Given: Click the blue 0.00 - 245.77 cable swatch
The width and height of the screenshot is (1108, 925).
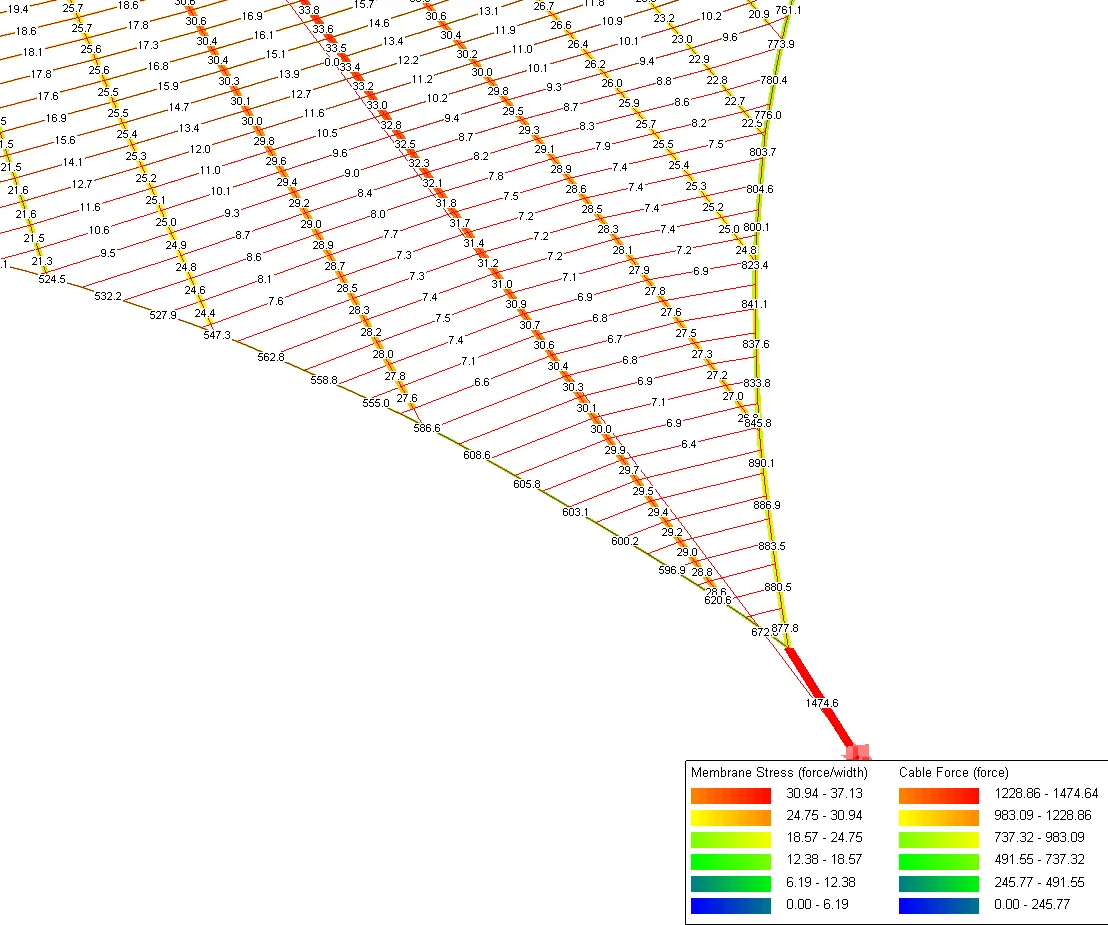Looking at the screenshot, I should 939,905.
